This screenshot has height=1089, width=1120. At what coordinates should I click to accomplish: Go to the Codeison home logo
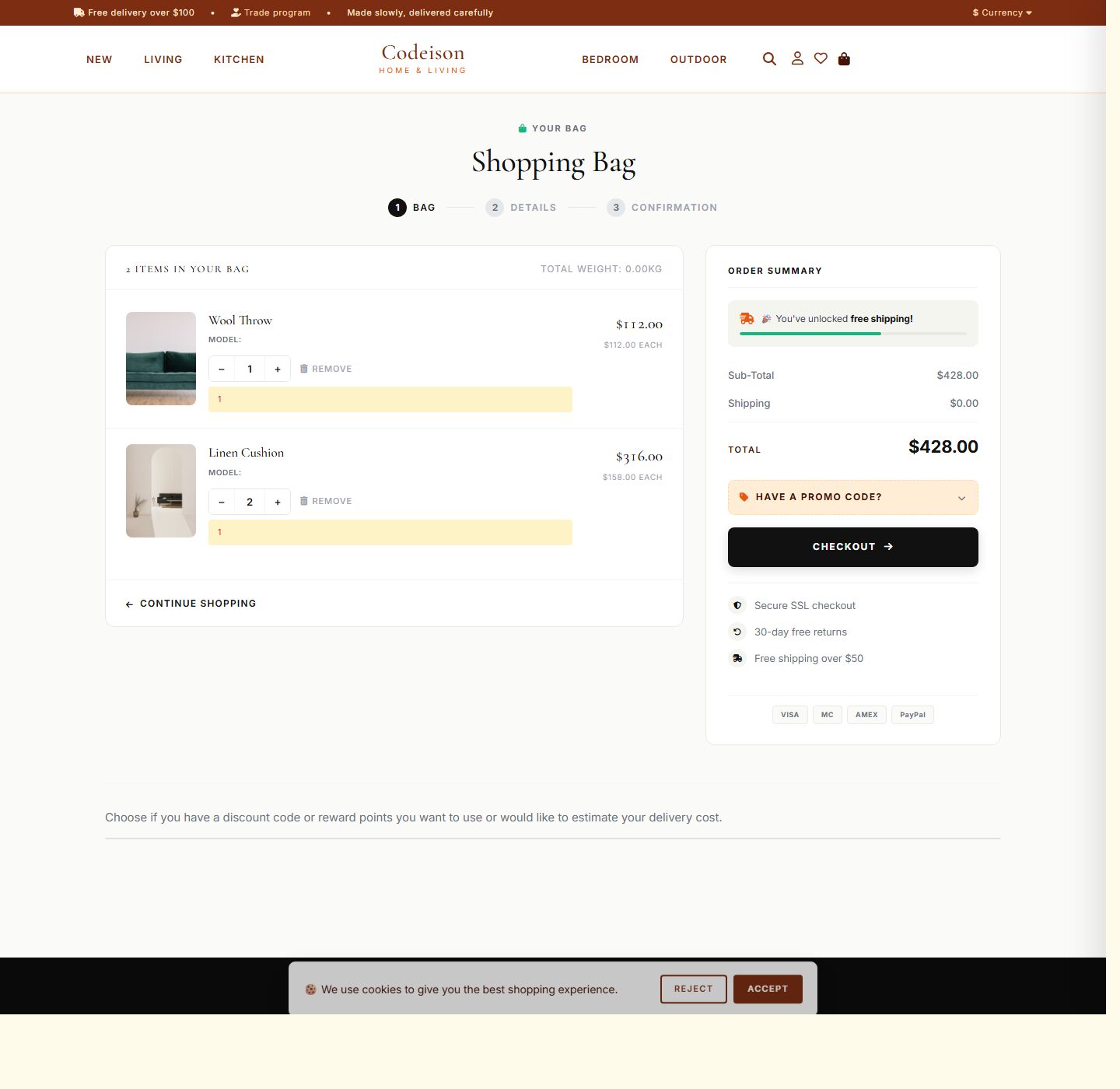pos(422,58)
